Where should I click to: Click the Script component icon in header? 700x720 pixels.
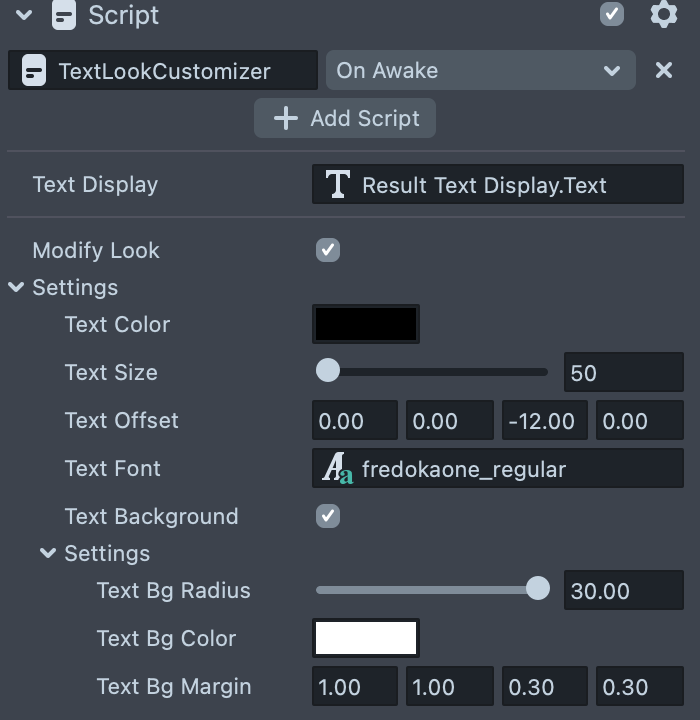pyautogui.click(x=65, y=15)
